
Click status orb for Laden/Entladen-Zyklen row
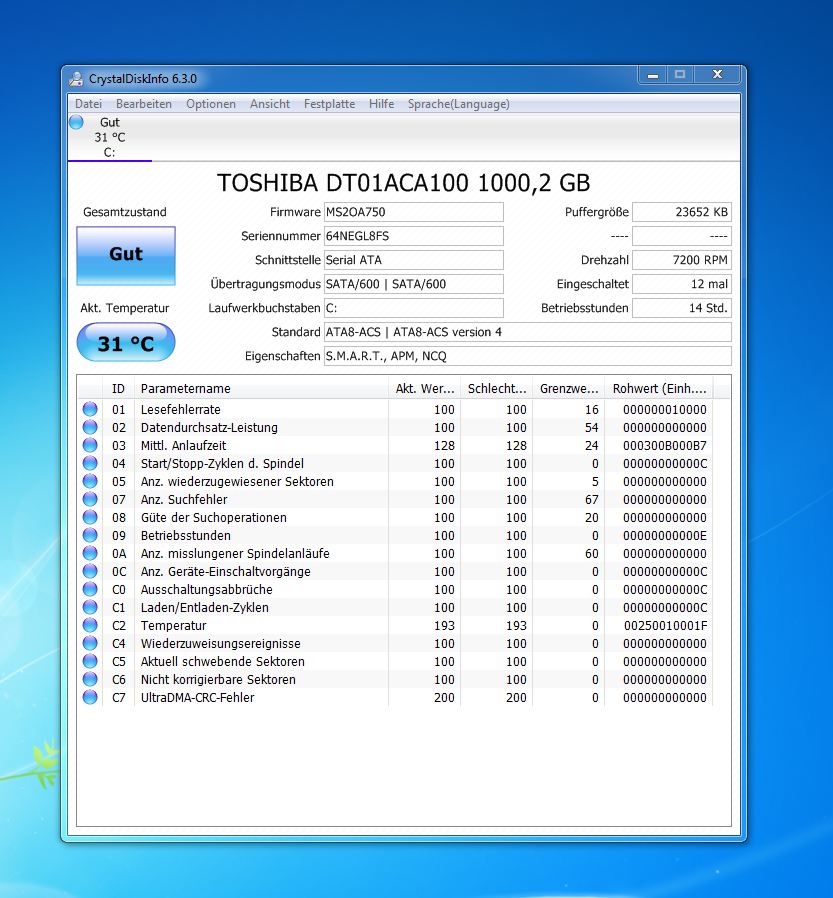90,607
